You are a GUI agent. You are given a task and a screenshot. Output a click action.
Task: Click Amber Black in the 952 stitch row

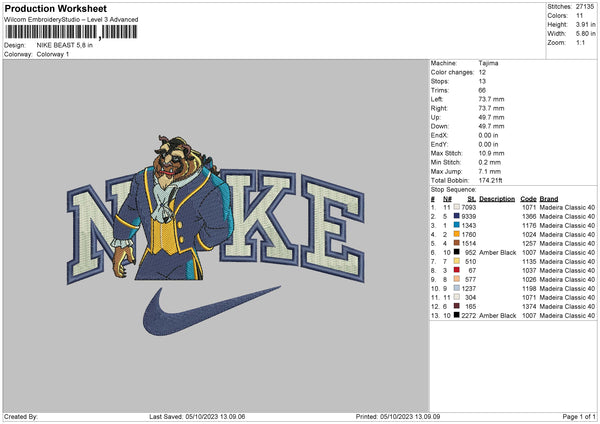pos(497,252)
